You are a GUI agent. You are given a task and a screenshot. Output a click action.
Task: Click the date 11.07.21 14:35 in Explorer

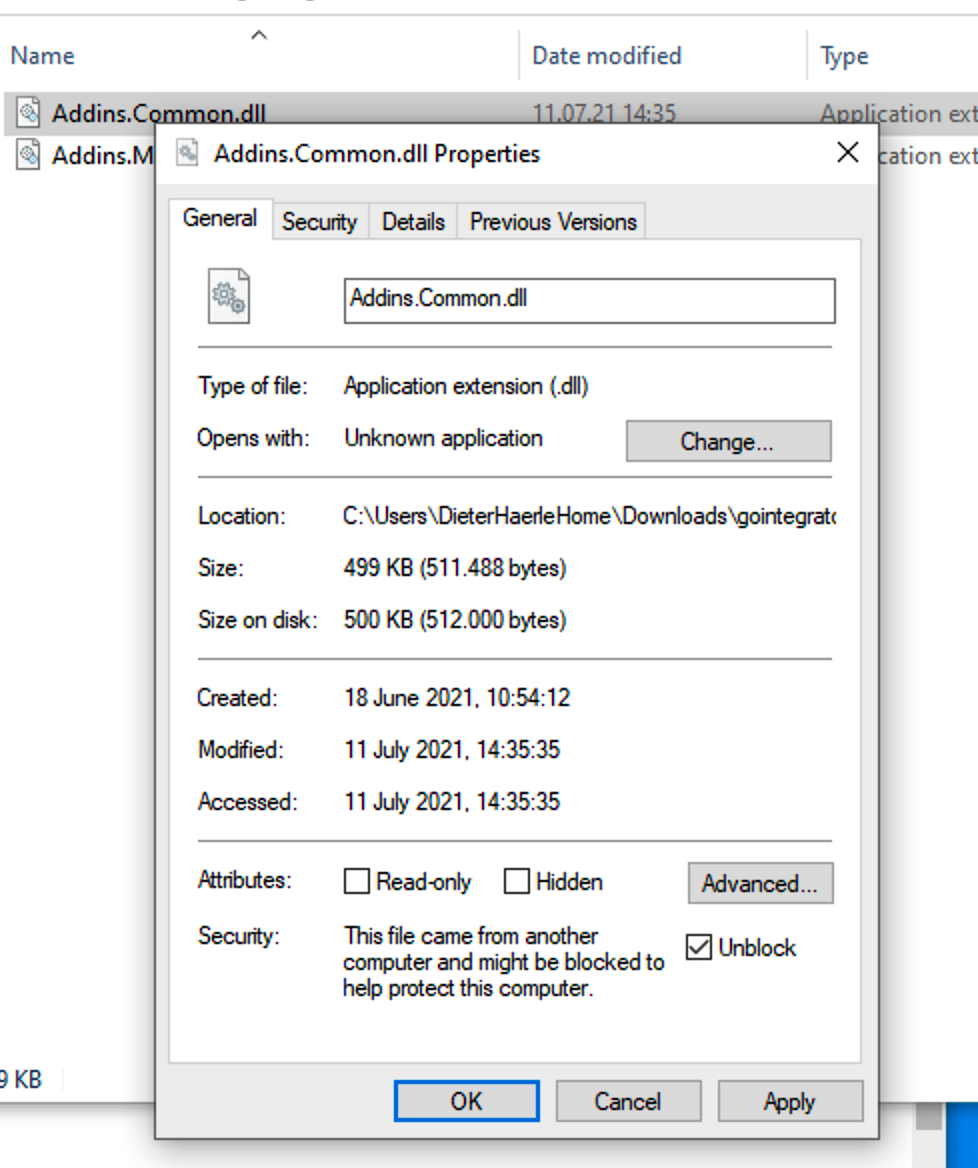point(603,112)
